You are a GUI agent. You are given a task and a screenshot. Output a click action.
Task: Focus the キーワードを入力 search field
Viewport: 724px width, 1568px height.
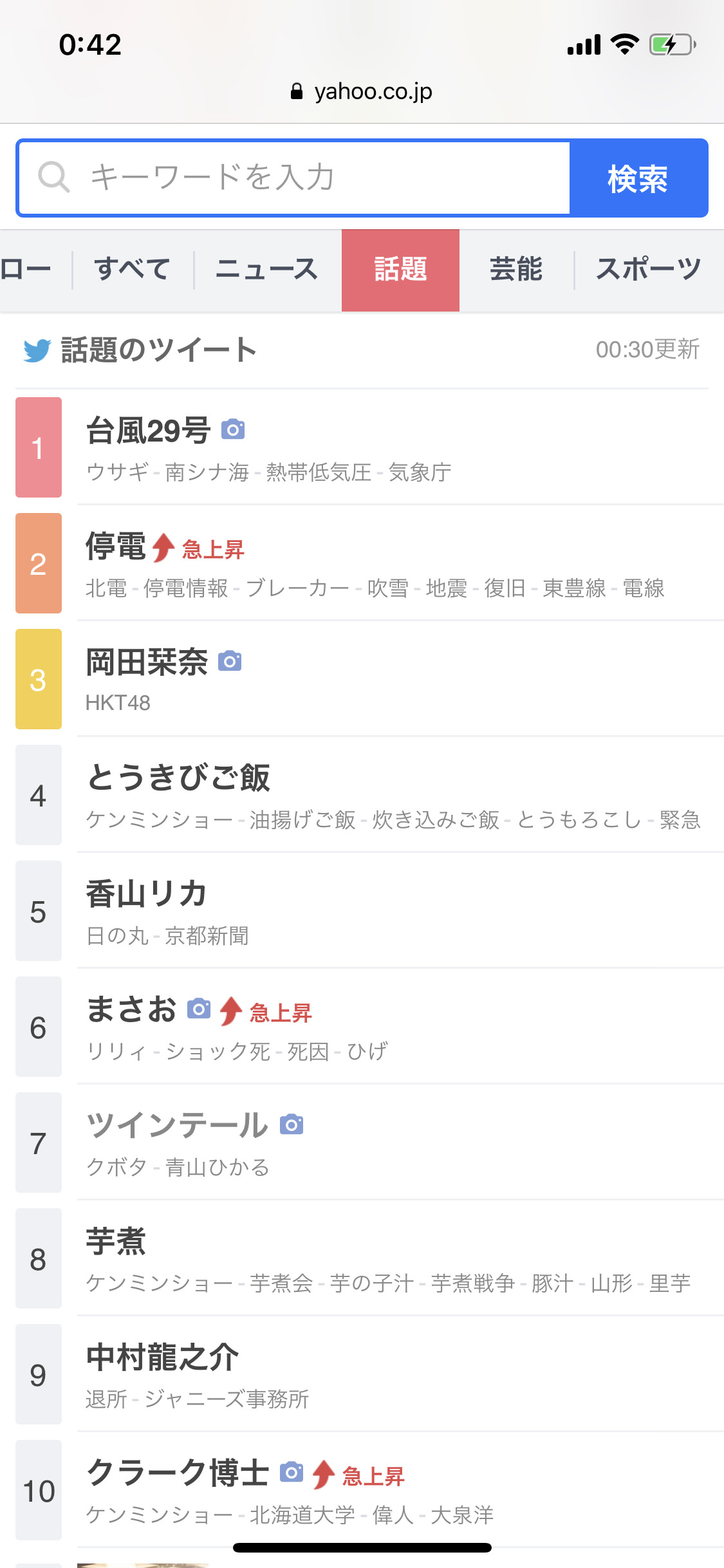tap(294, 178)
